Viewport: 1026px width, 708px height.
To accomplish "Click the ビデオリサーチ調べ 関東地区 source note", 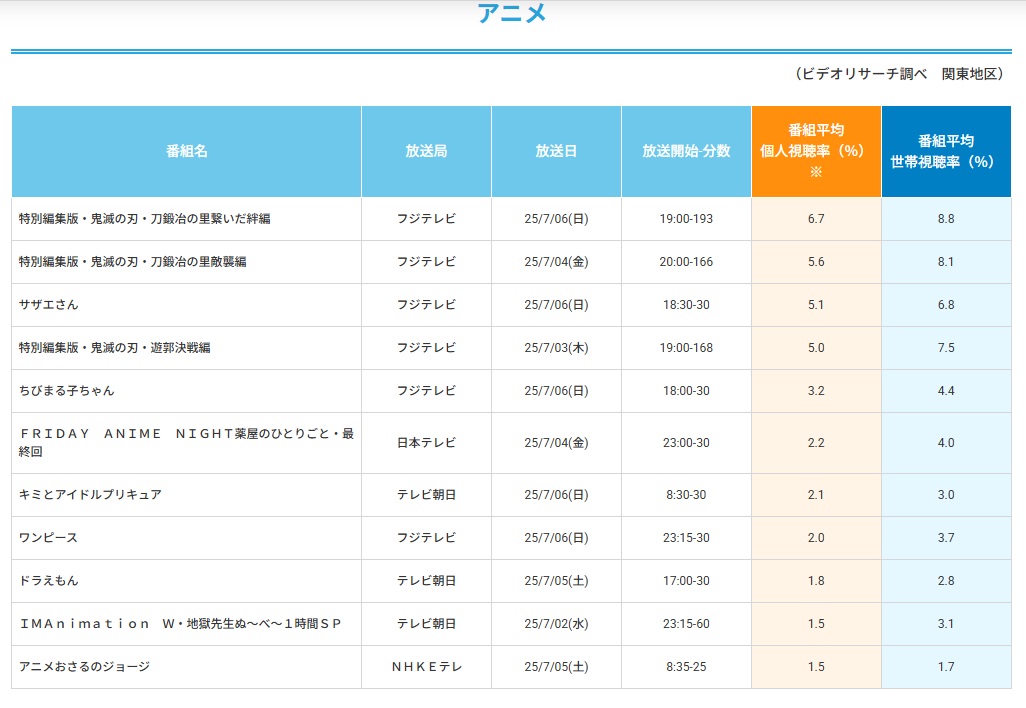I will (x=900, y=75).
